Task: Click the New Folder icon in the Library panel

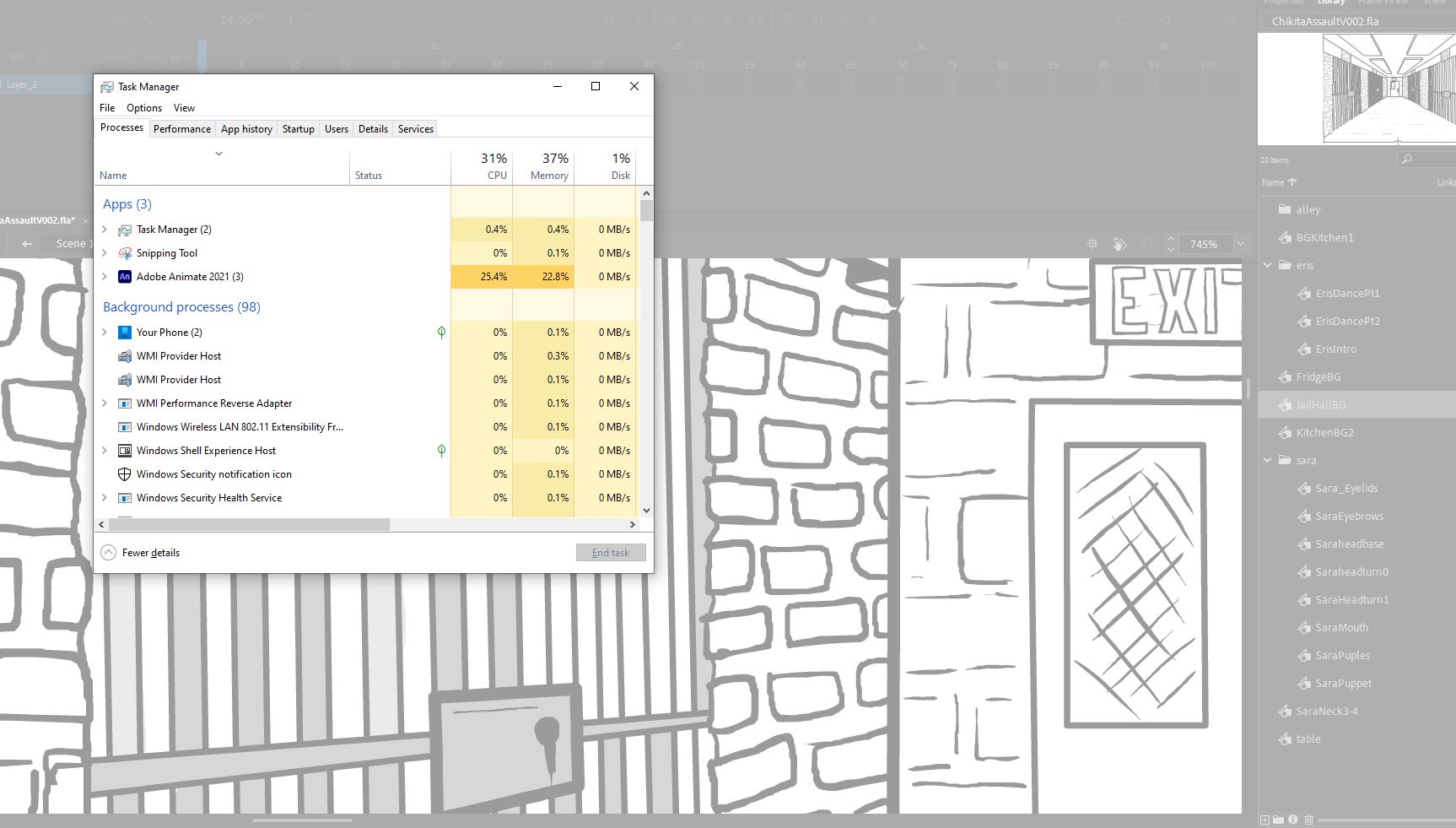Action: tap(1278, 820)
